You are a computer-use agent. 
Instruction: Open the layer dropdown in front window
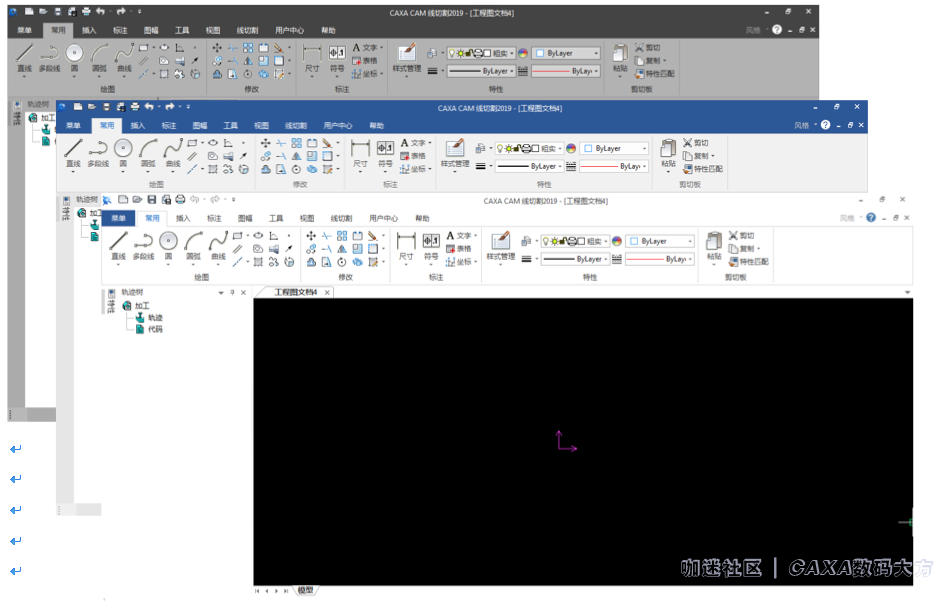click(575, 241)
